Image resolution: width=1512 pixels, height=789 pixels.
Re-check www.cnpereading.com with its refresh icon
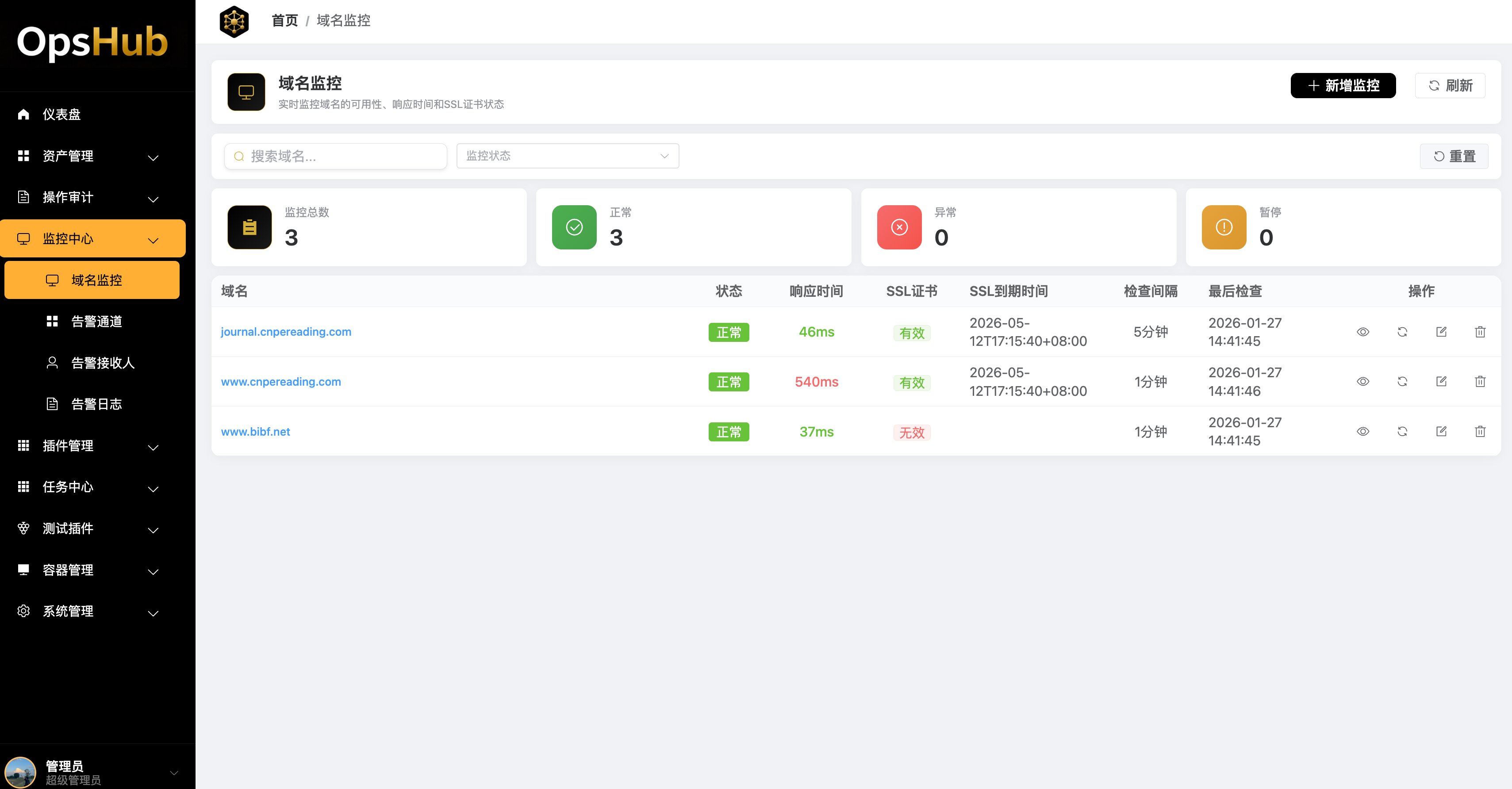tap(1402, 382)
